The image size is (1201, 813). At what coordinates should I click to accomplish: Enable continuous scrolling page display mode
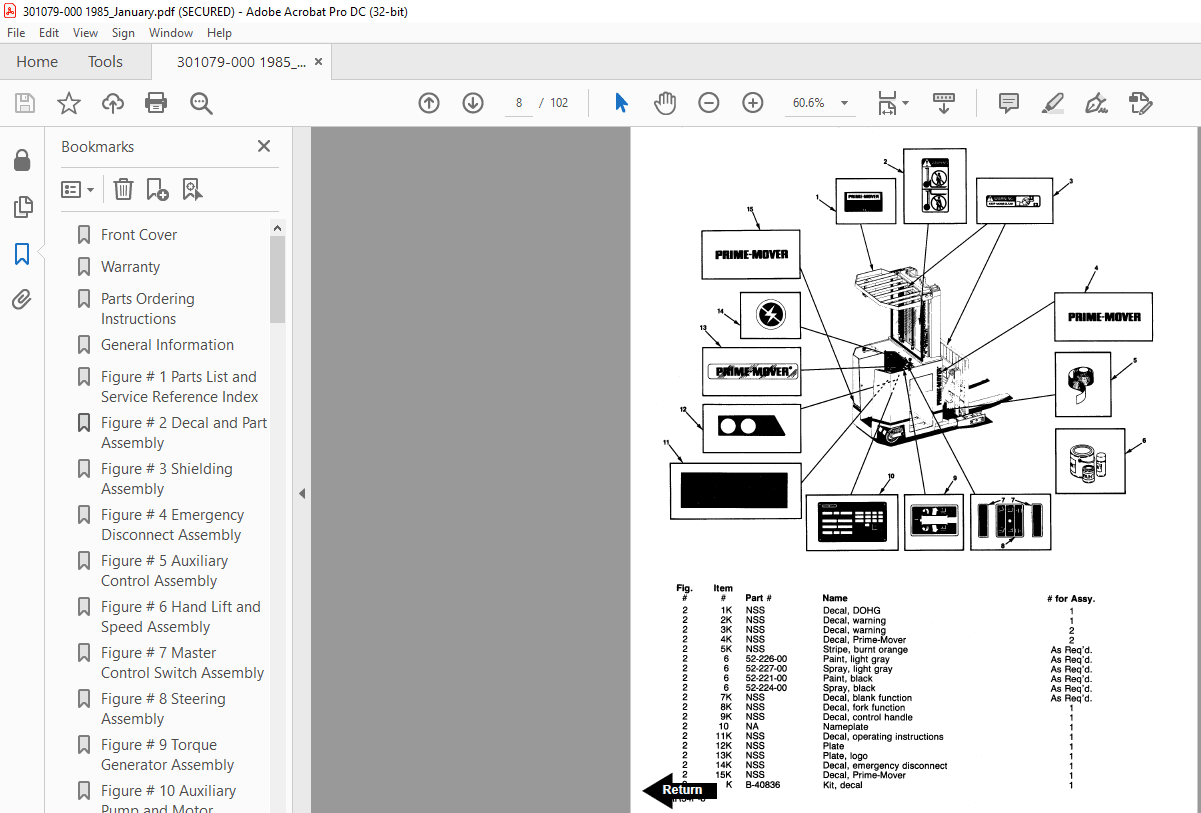click(943, 103)
